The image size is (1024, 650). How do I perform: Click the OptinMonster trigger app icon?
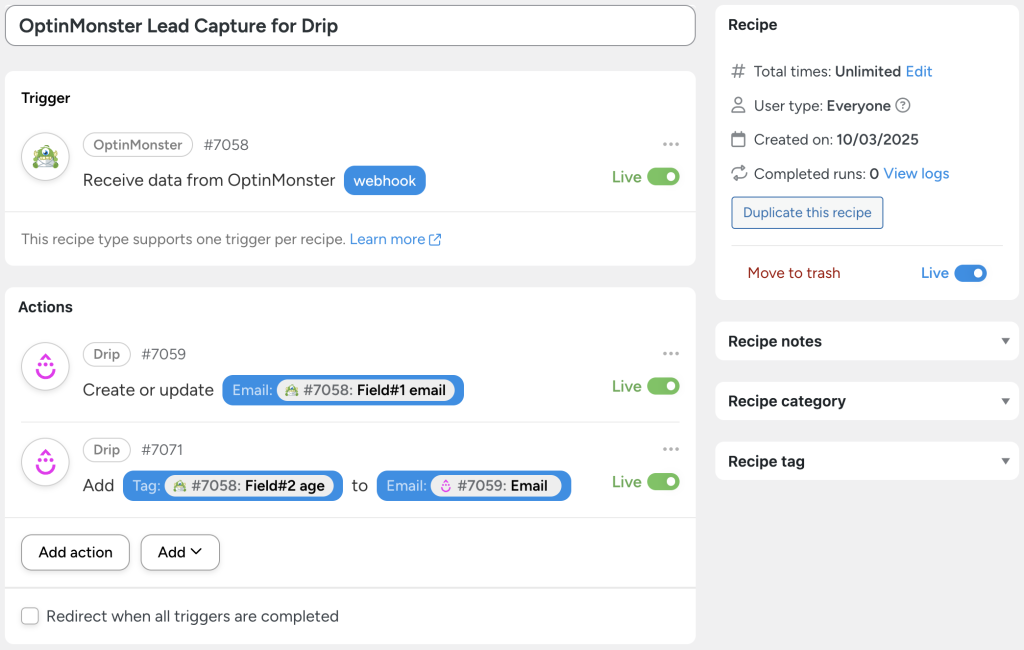(44, 157)
